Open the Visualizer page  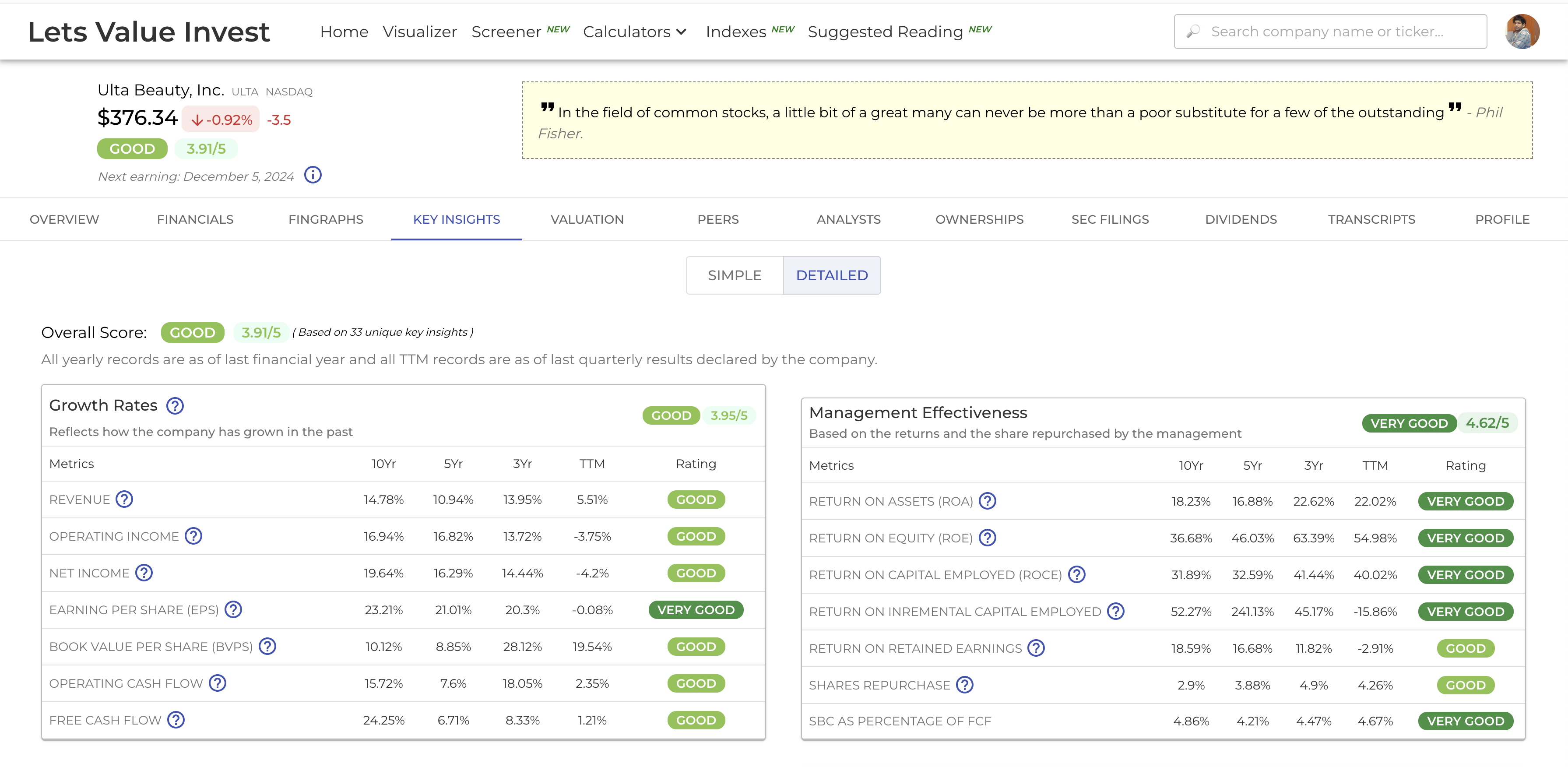pos(420,32)
